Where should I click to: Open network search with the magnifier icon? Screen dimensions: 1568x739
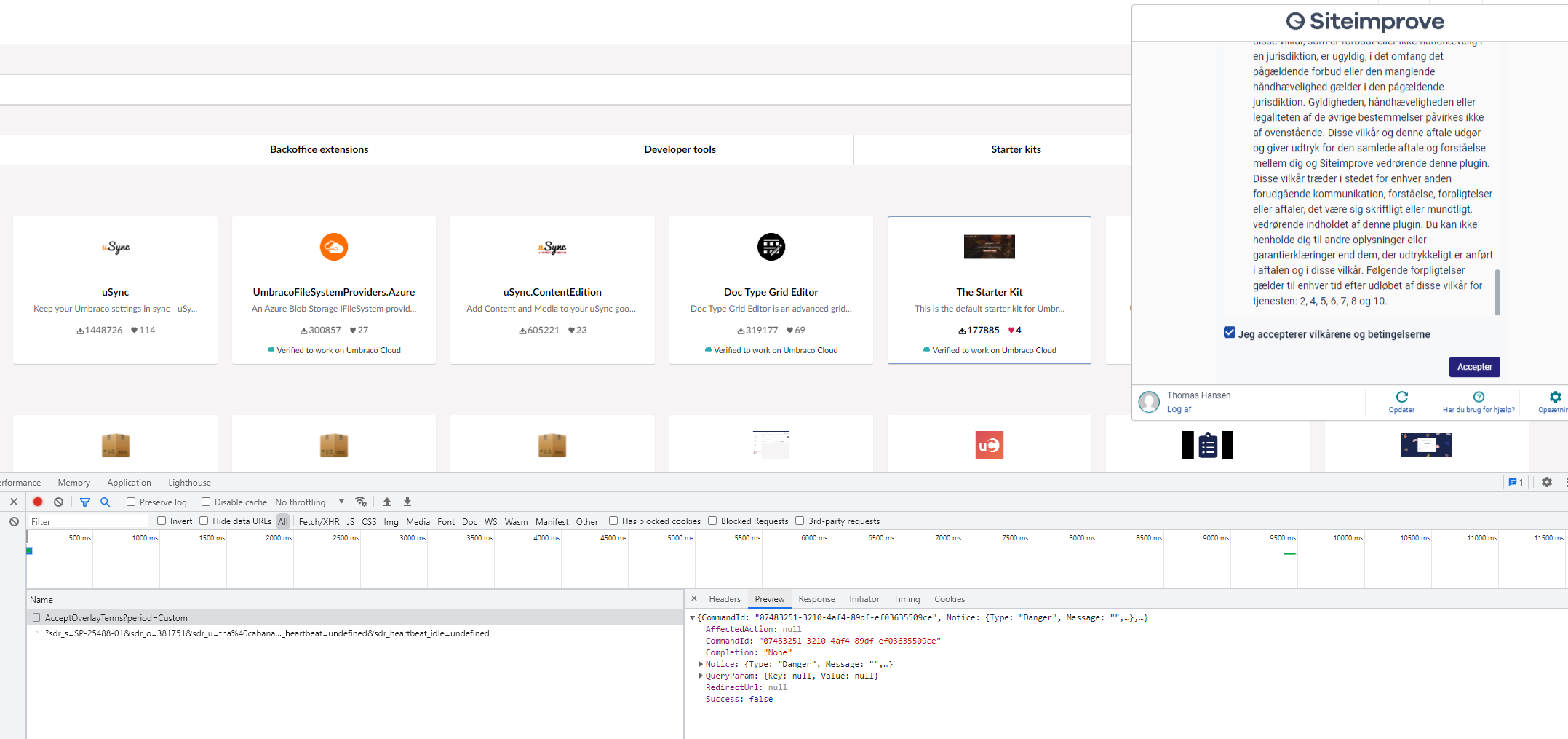(x=106, y=502)
